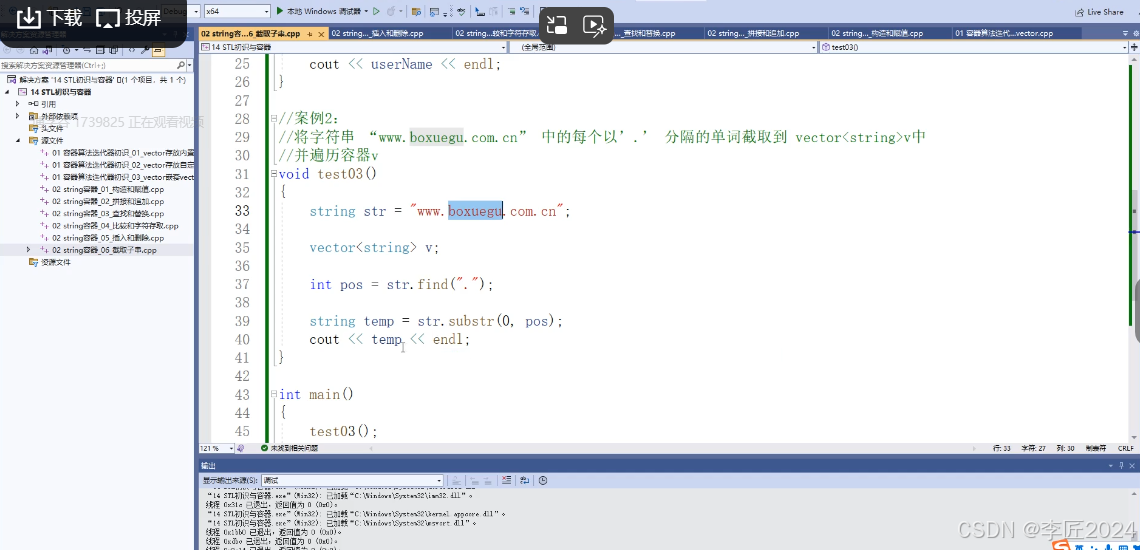
Task: Click the 下载 download overlay button
Action: (50, 18)
